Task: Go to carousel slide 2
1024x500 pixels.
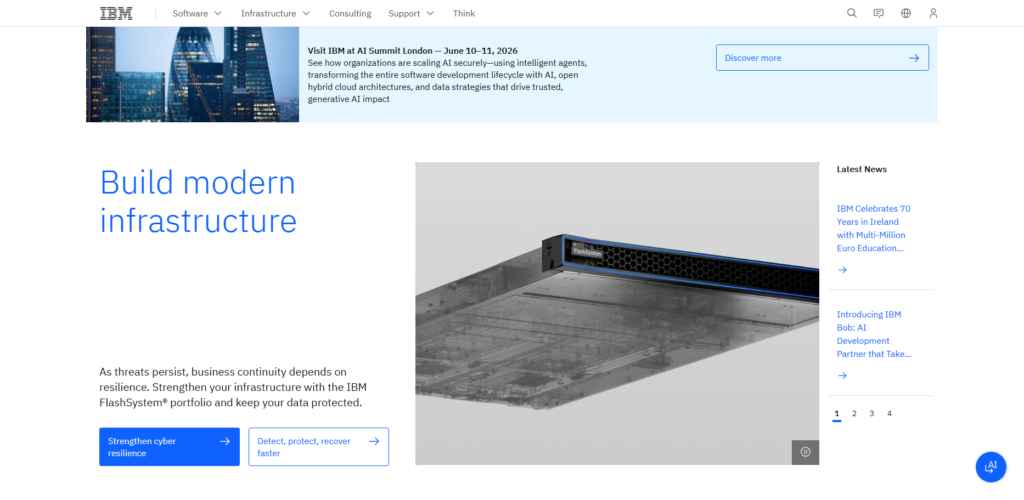Action: [x=854, y=414]
